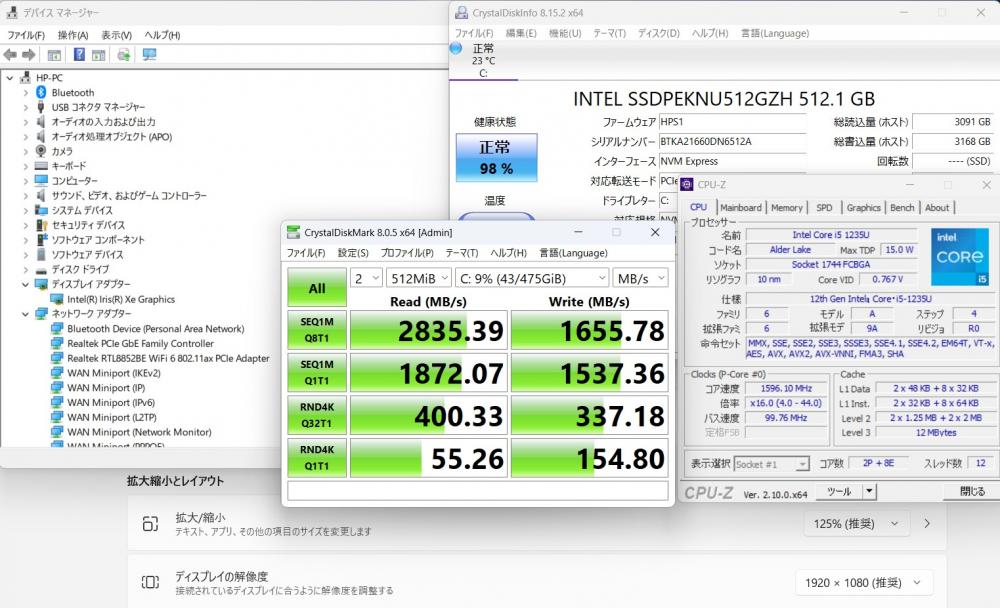Viewport: 1000px width, 608px height.
Task: Open 操作(A) menu in Device Manager
Action: point(73,35)
